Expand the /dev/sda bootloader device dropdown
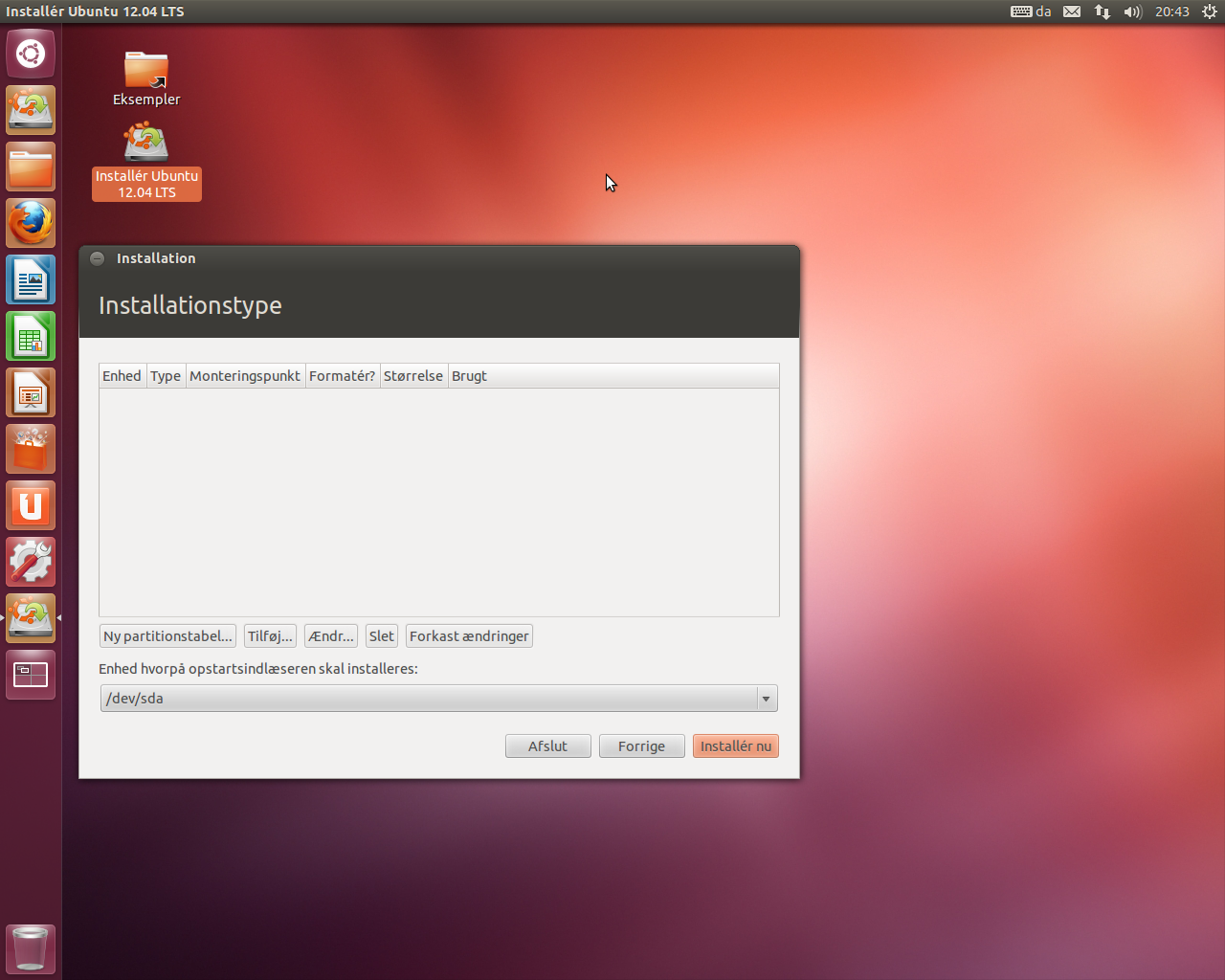This screenshot has height=980, width=1225. click(x=438, y=699)
